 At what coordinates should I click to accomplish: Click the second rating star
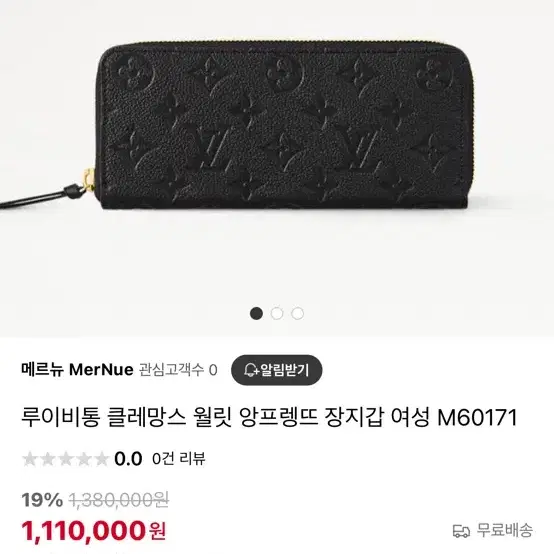pos(48,459)
